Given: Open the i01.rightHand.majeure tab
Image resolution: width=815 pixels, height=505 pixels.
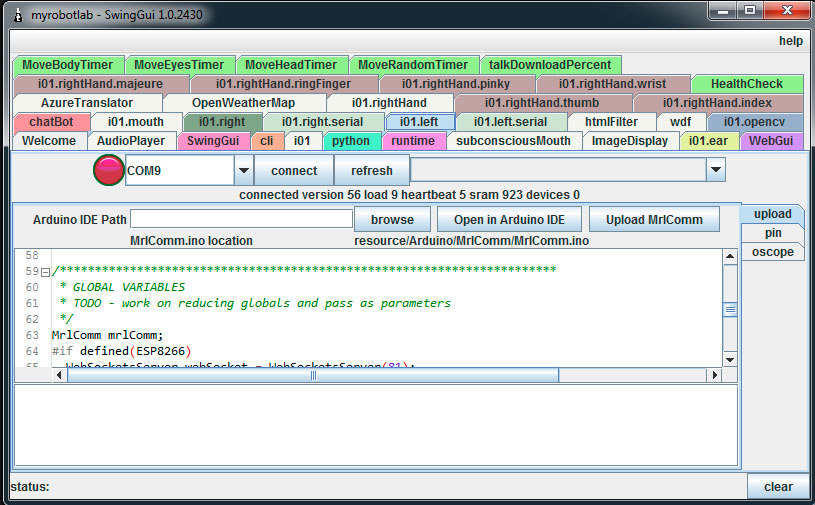Looking at the screenshot, I should [x=100, y=84].
